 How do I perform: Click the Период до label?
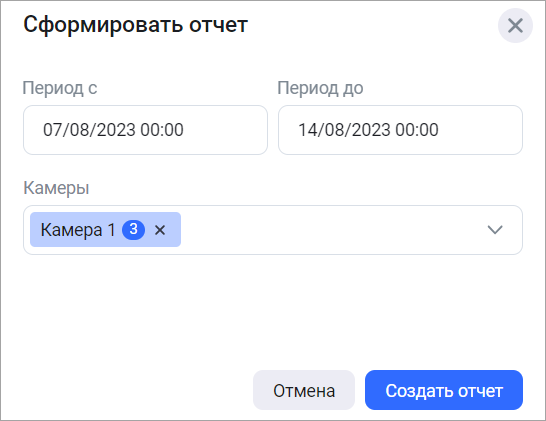320,88
